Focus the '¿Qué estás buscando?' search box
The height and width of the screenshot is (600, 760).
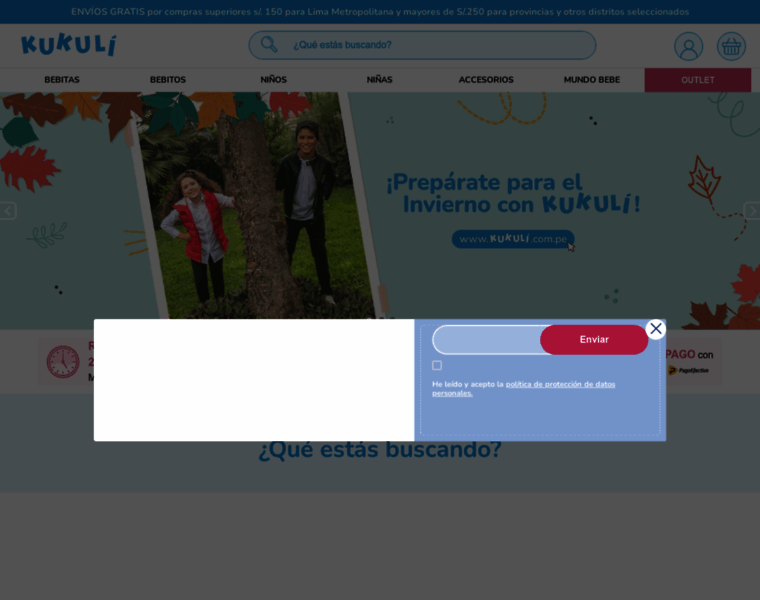422,45
